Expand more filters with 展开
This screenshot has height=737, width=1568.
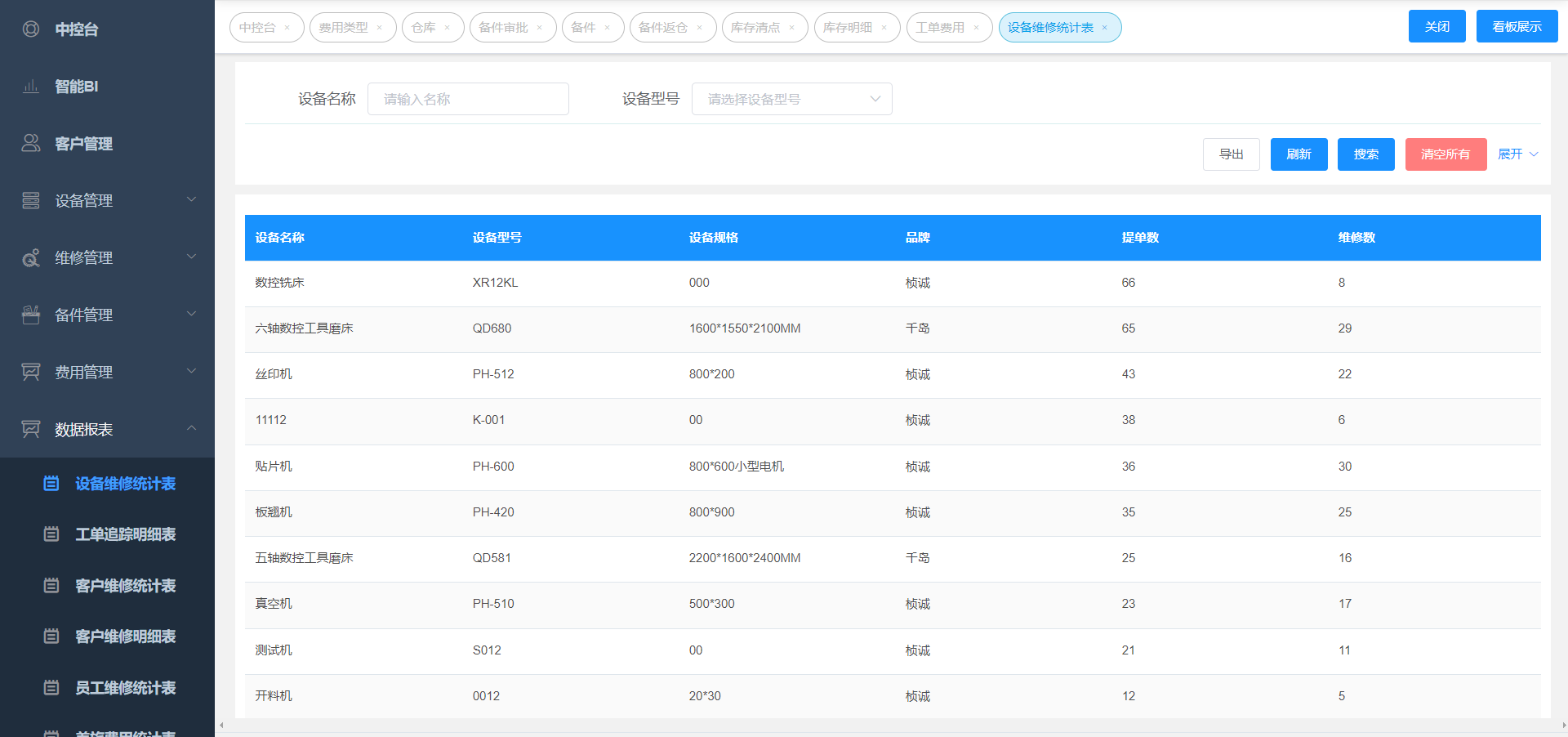[x=1517, y=154]
